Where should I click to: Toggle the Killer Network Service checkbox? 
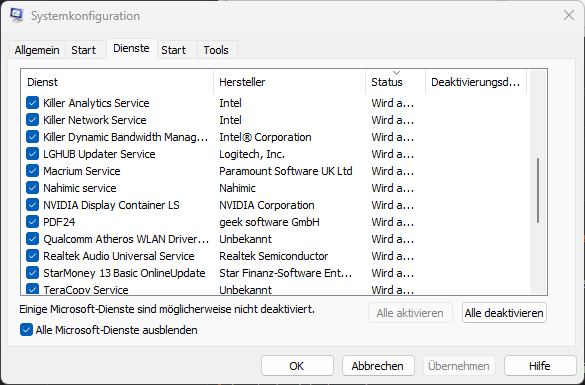[x=32, y=120]
